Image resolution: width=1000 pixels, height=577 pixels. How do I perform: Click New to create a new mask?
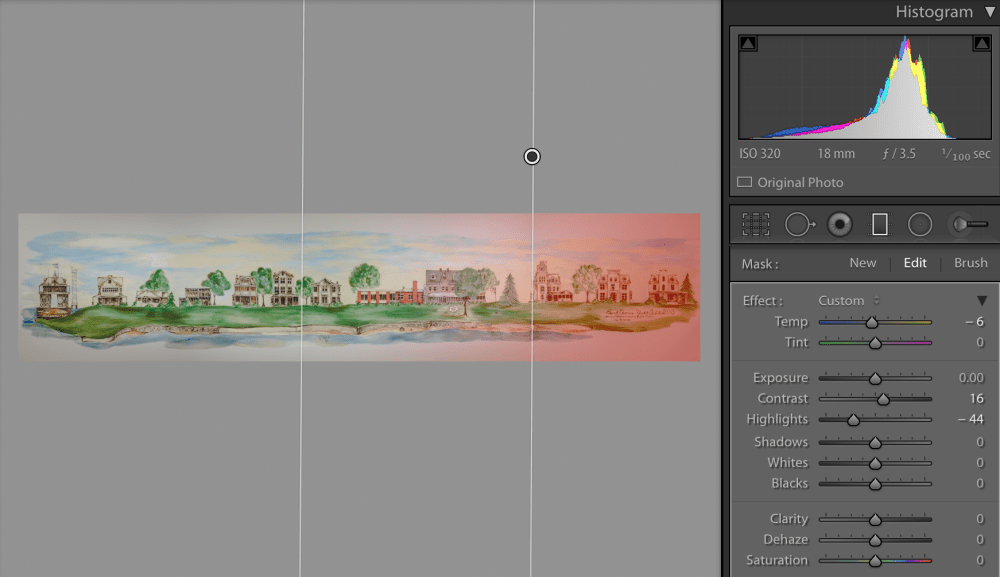click(x=862, y=263)
